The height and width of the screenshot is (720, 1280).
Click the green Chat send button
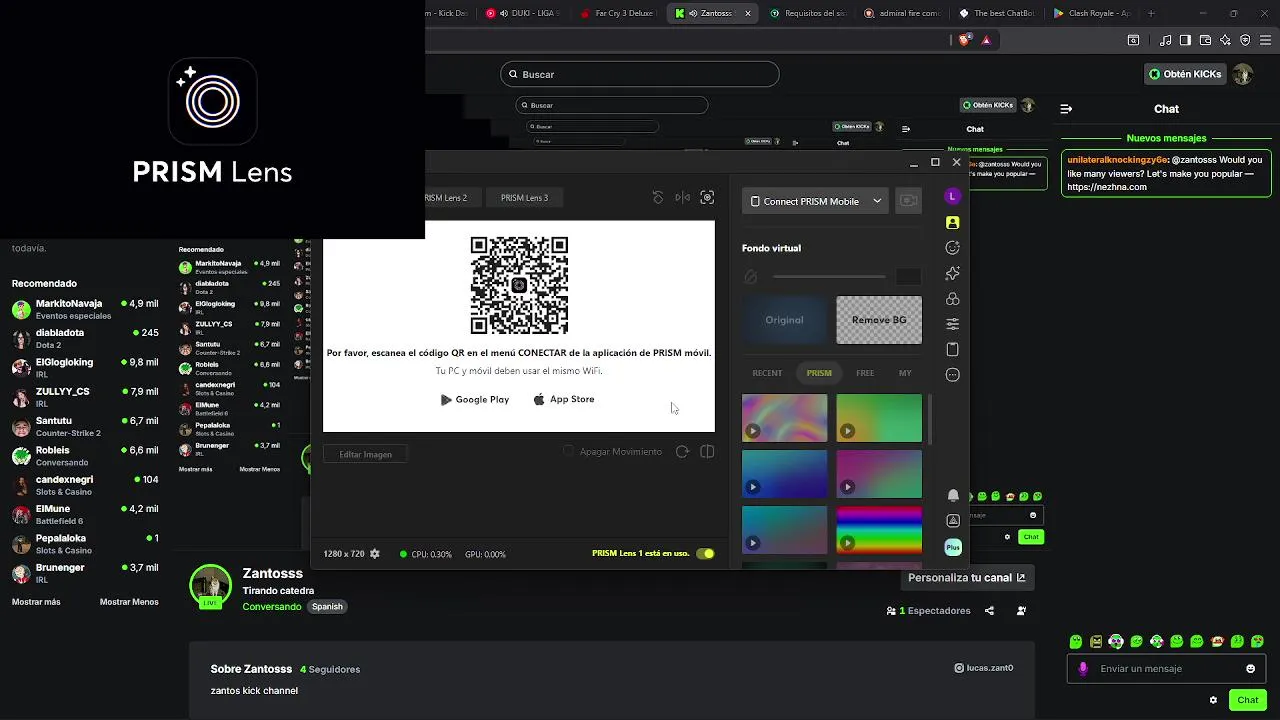[x=1246, y=700]
